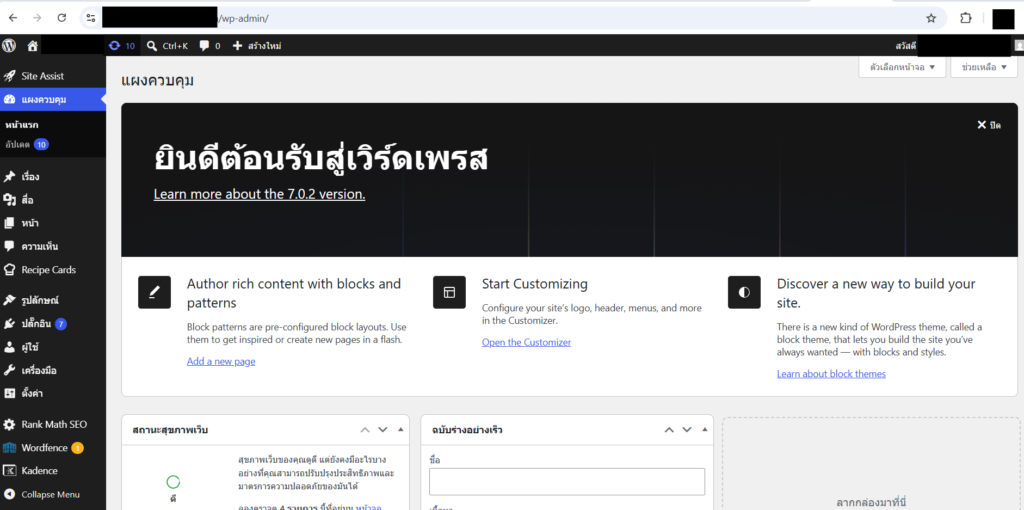Expand ช่วยเหลือ help dropdown

pos(984,67)
